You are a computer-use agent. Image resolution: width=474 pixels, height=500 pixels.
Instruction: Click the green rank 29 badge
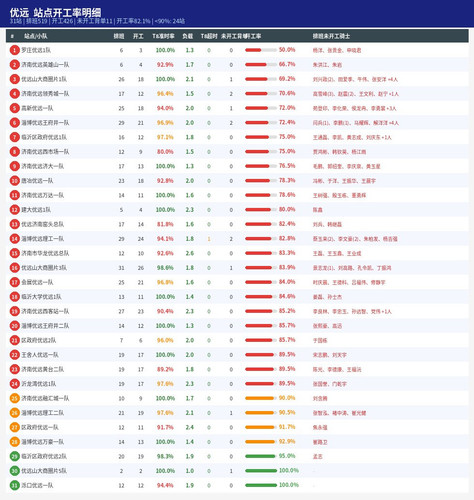14,456
